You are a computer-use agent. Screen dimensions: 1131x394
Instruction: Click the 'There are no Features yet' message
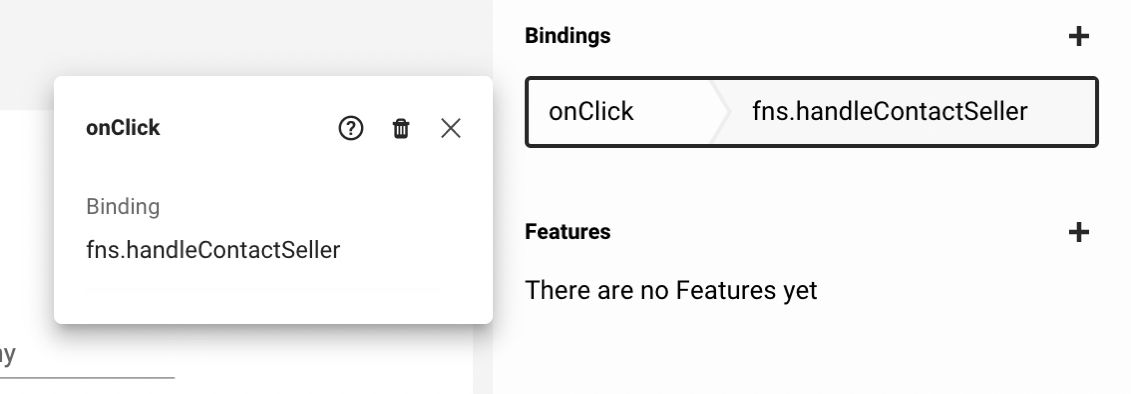coord(671,291)
